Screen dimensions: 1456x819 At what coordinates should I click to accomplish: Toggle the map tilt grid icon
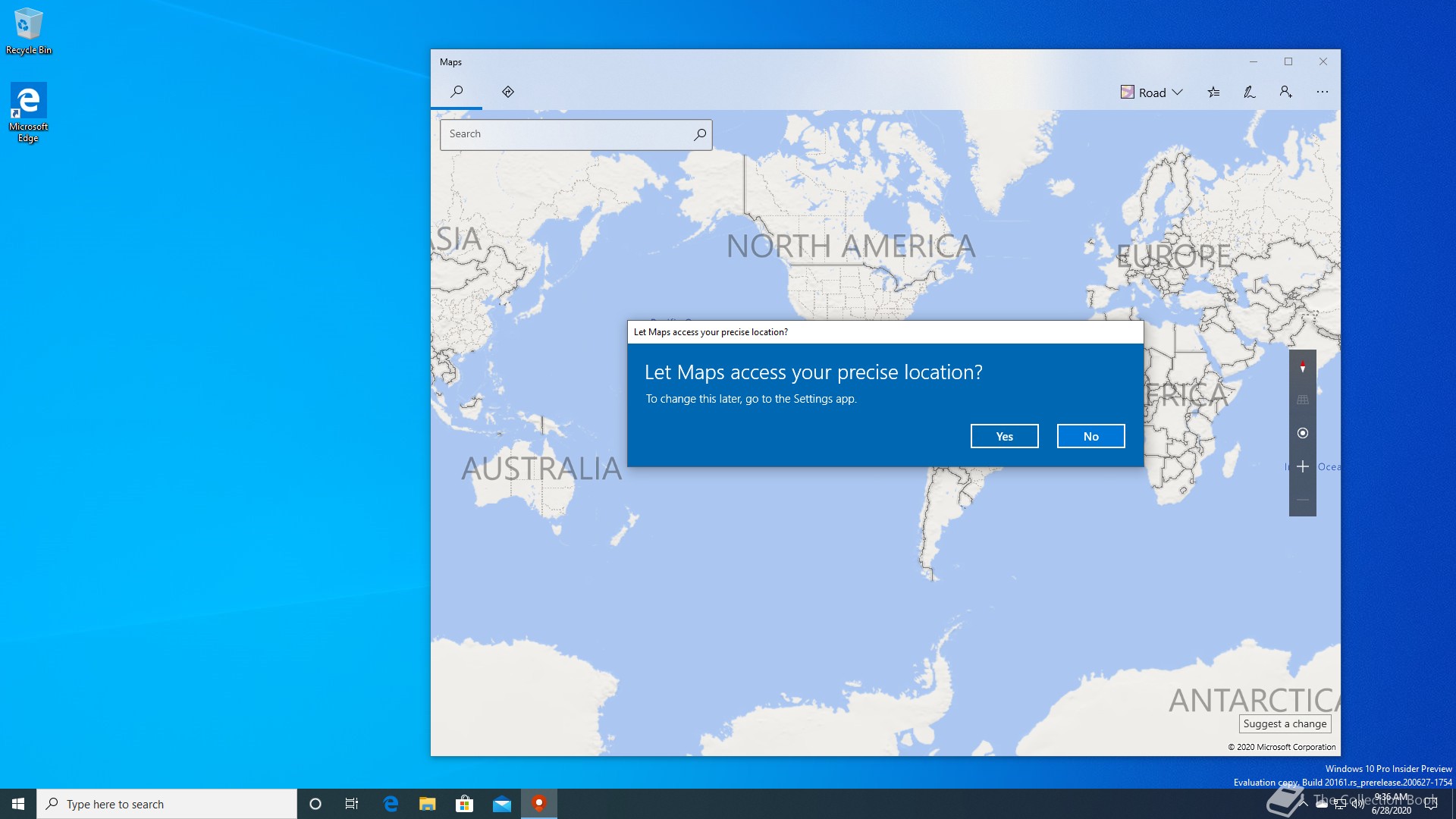[x=1303, y=400]
